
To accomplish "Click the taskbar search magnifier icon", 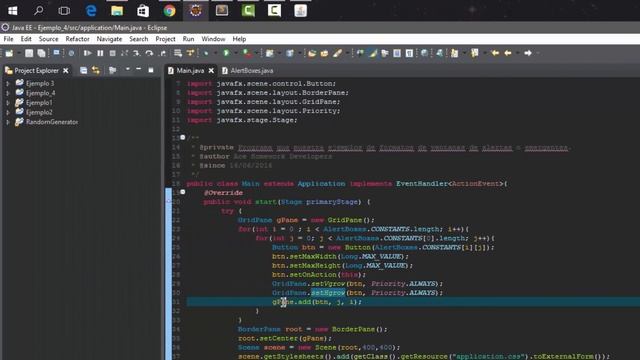I will pyautogui.click(x=38, y=11).
